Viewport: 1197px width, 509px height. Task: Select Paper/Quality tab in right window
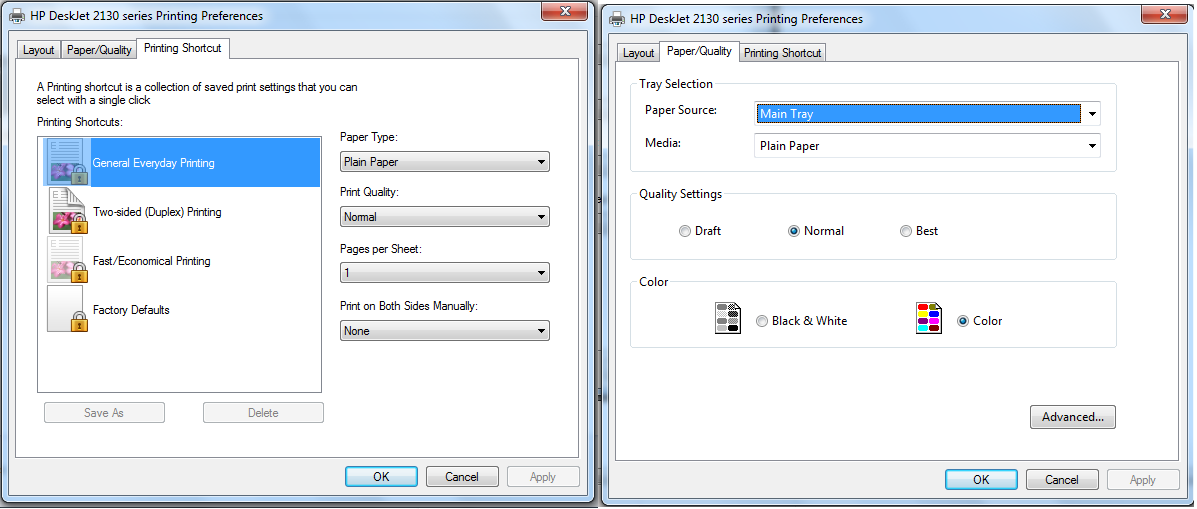pyautogui.click(x=699, y=51)
